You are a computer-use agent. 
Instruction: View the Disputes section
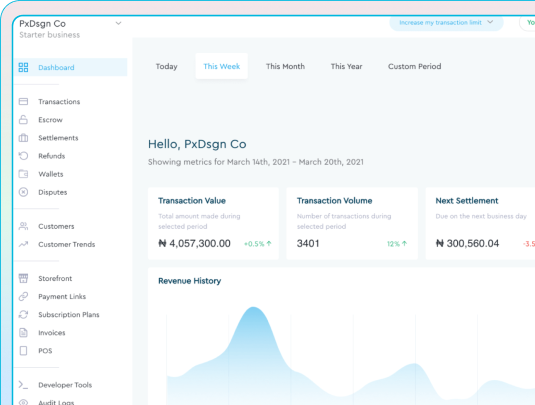(x=53, y=192)
